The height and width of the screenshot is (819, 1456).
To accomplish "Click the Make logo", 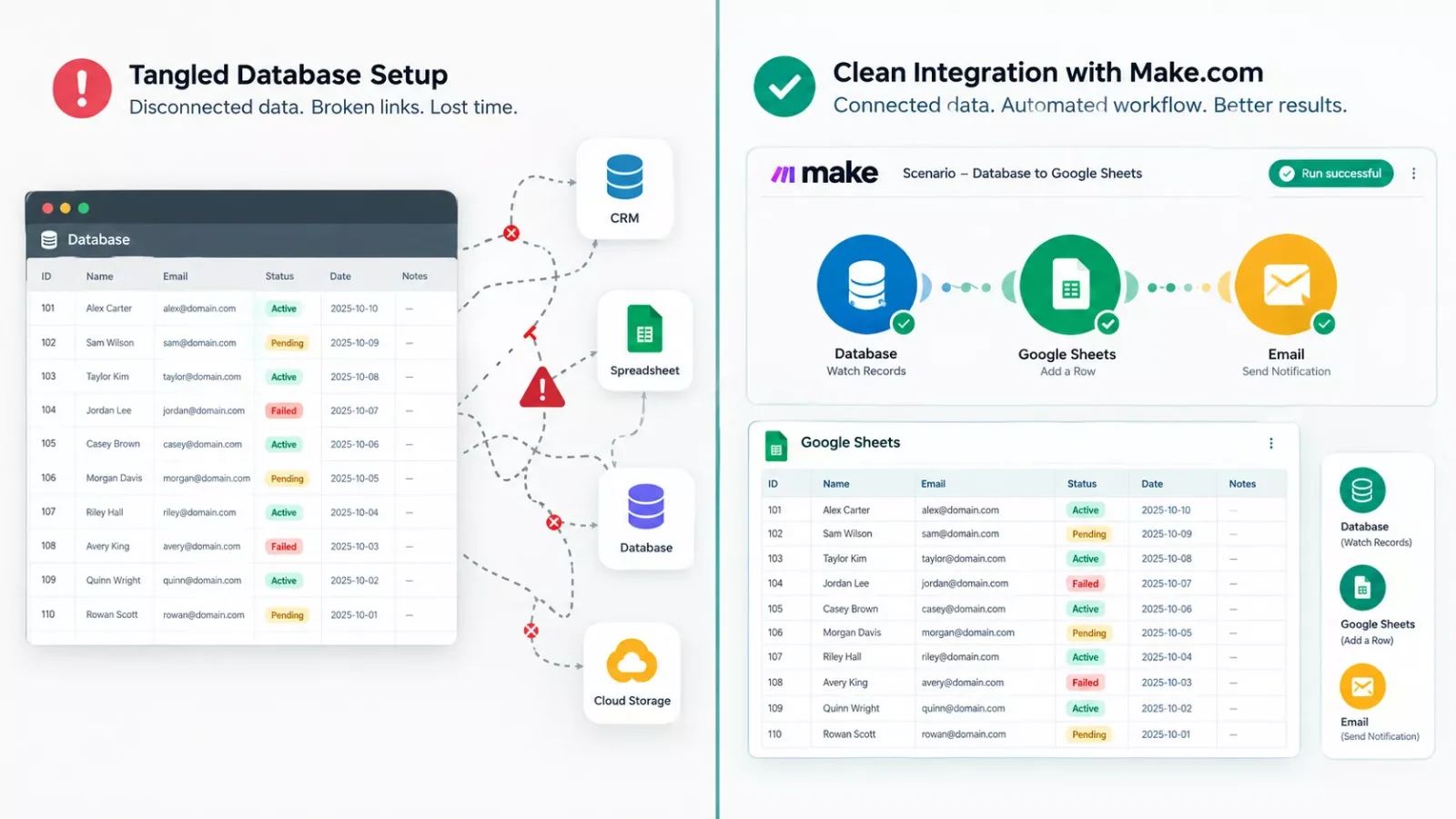I will pos(824,173).
